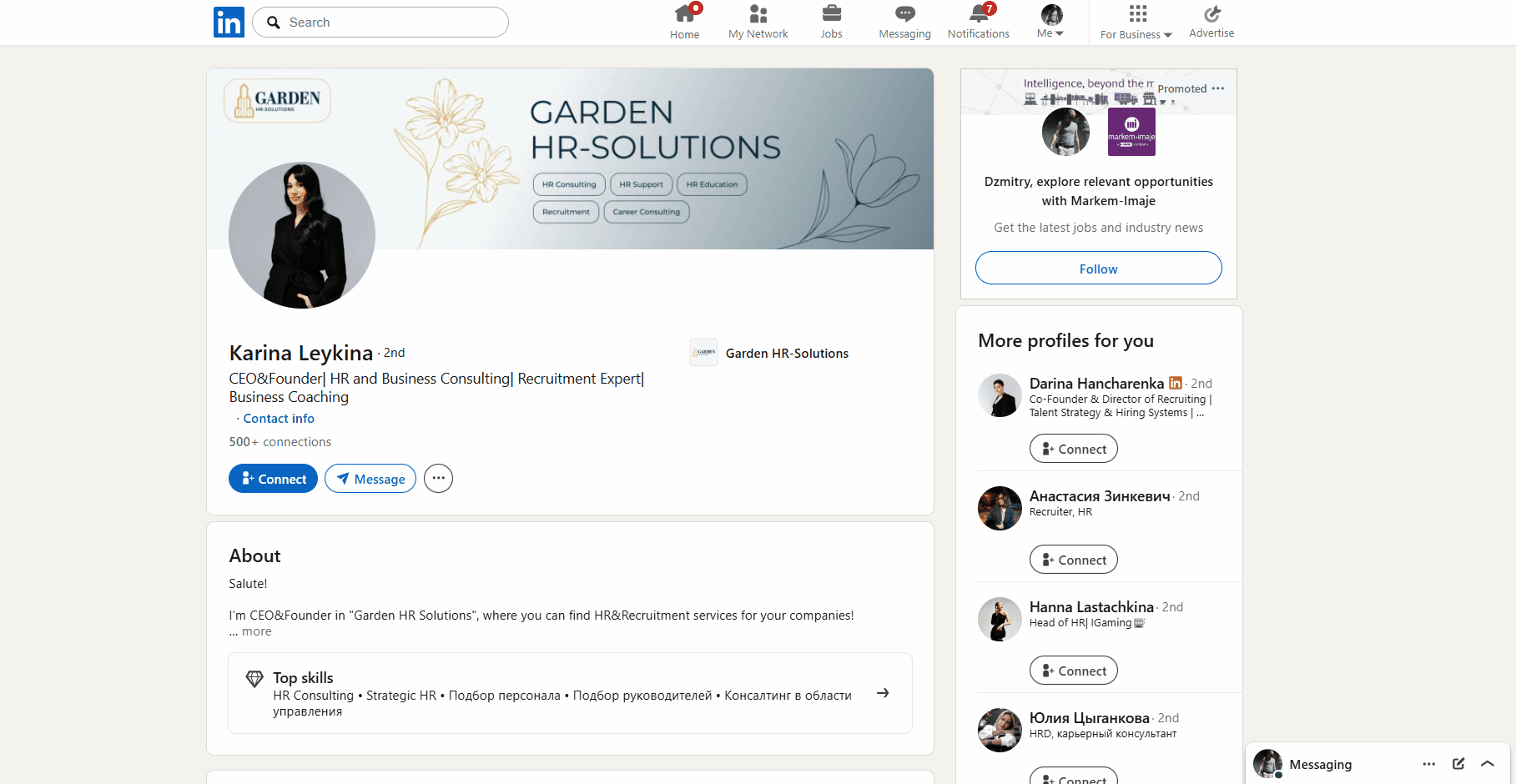Compose new message in Messaging overlay
This screenshot has height=784, width=1516.
click(x=1458, y=764)
